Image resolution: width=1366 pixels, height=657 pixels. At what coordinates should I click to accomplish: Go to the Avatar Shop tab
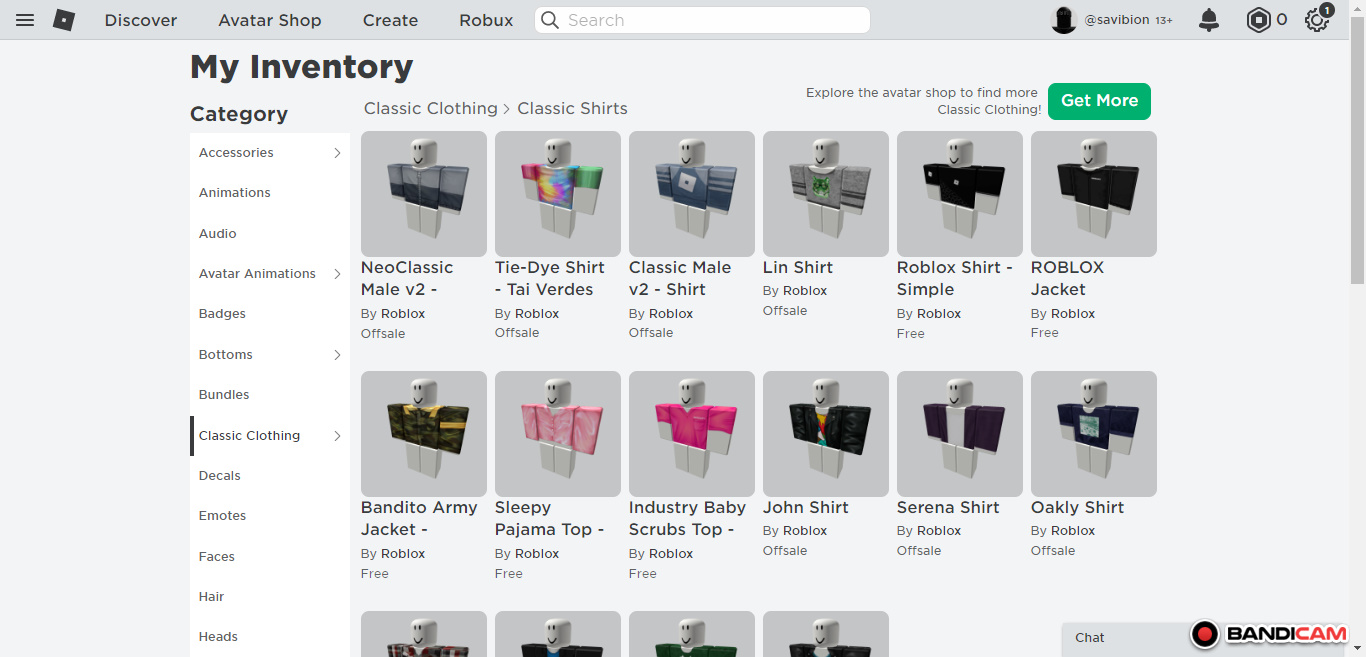click(x=270, y=20)
